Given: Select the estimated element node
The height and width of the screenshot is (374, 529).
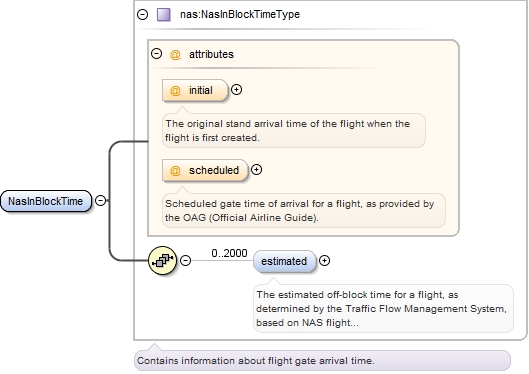Looking at the screenshot, I should click(284, 261).
